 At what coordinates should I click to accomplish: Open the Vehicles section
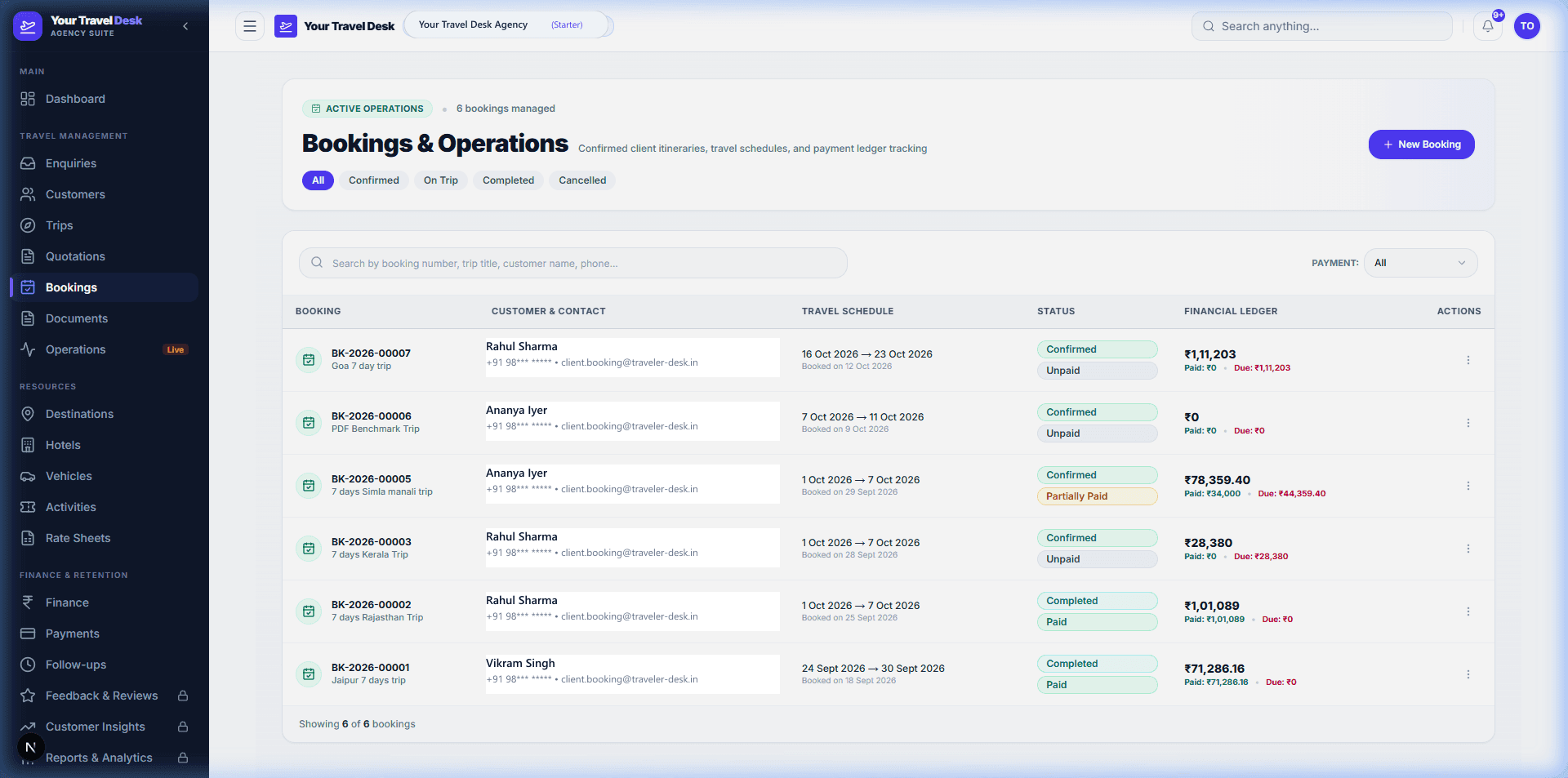point(105,476)
